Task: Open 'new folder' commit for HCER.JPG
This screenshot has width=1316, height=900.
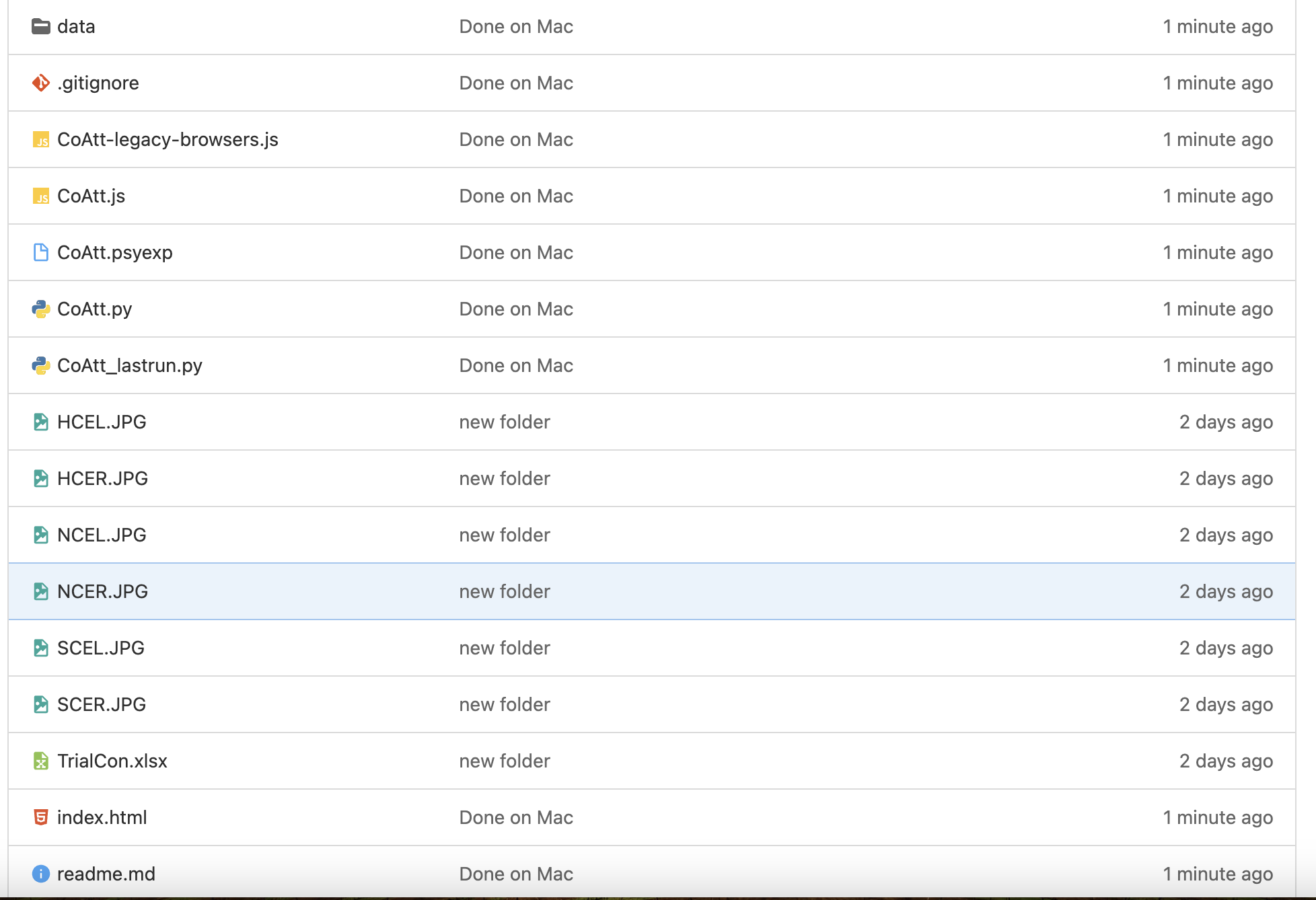Action: (505, 478)
